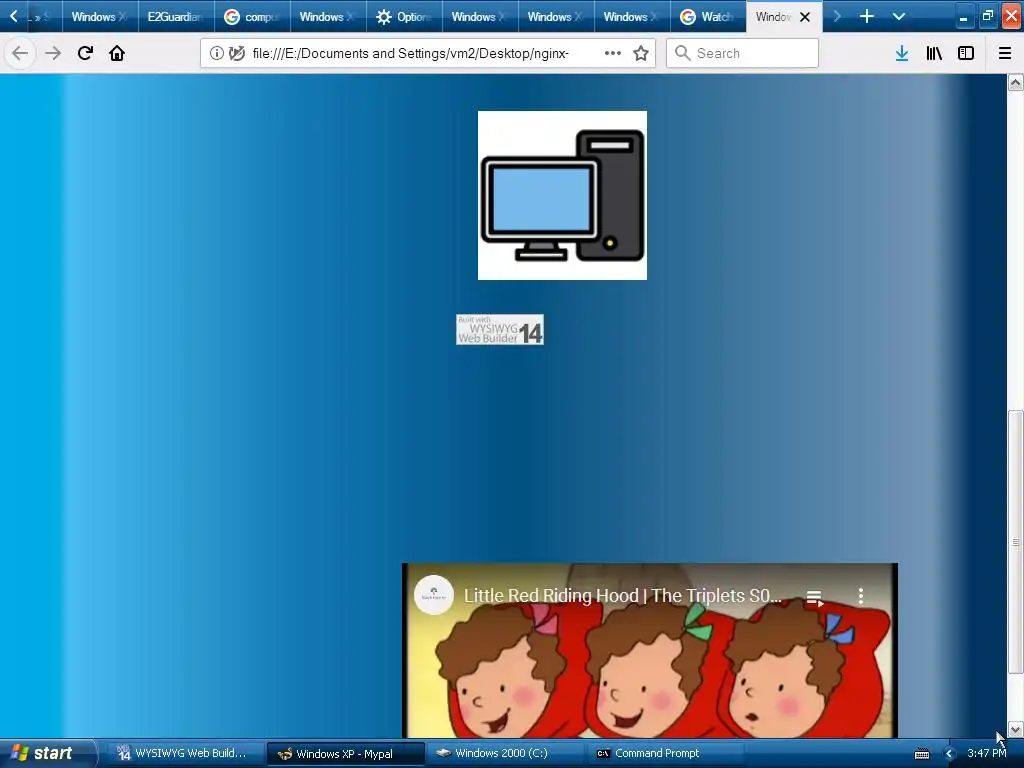Go back to the previous page

pos(20,53)
